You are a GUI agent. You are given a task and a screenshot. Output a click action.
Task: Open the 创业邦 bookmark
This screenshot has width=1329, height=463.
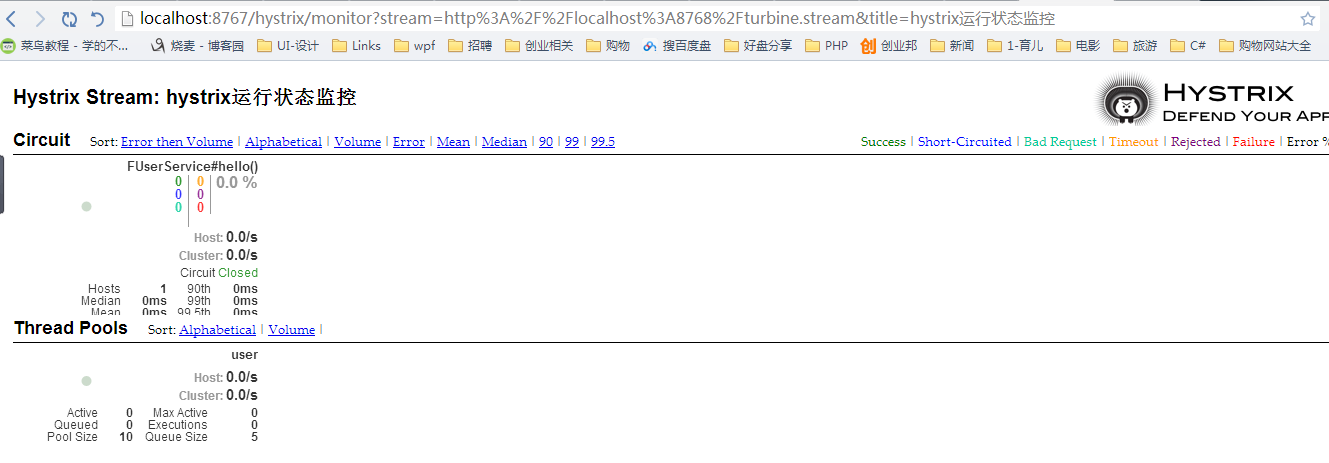click(889, 45)
